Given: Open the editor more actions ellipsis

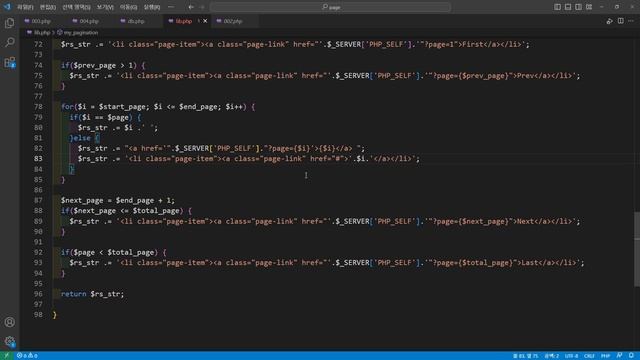Looking at the screenshot, I should click(631, 21).
